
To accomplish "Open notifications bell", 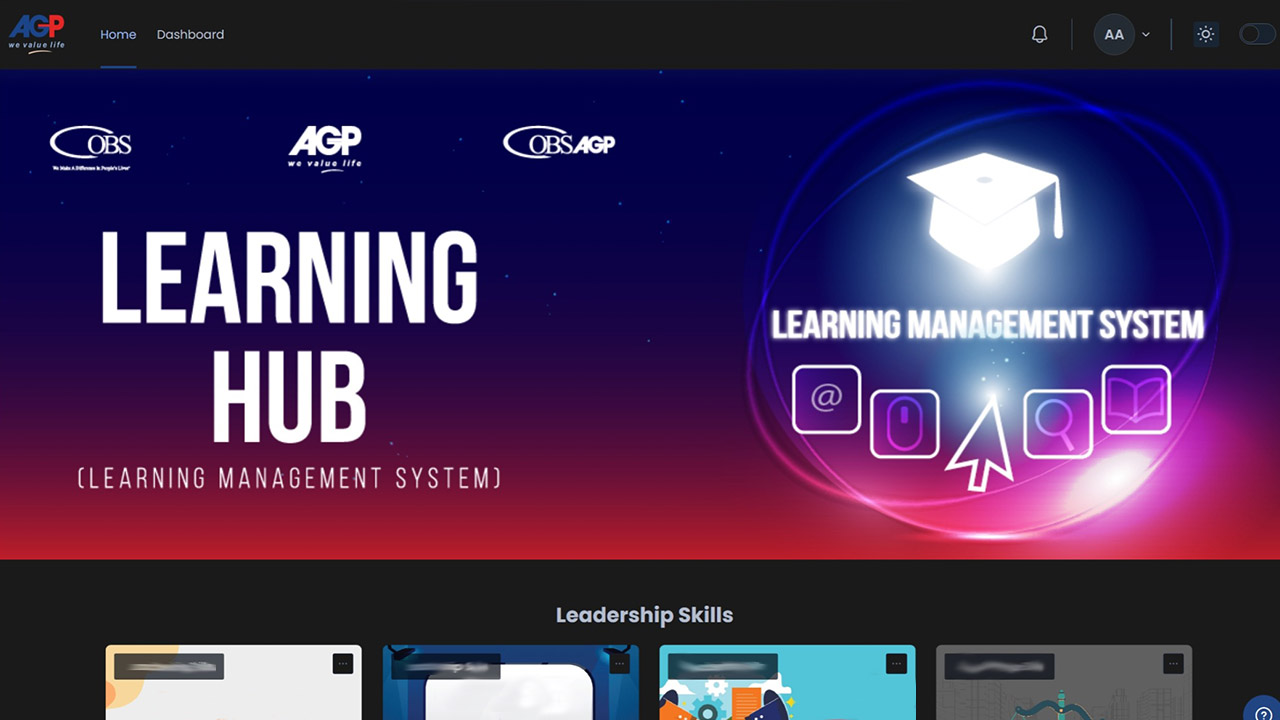I will [1040, 34].
